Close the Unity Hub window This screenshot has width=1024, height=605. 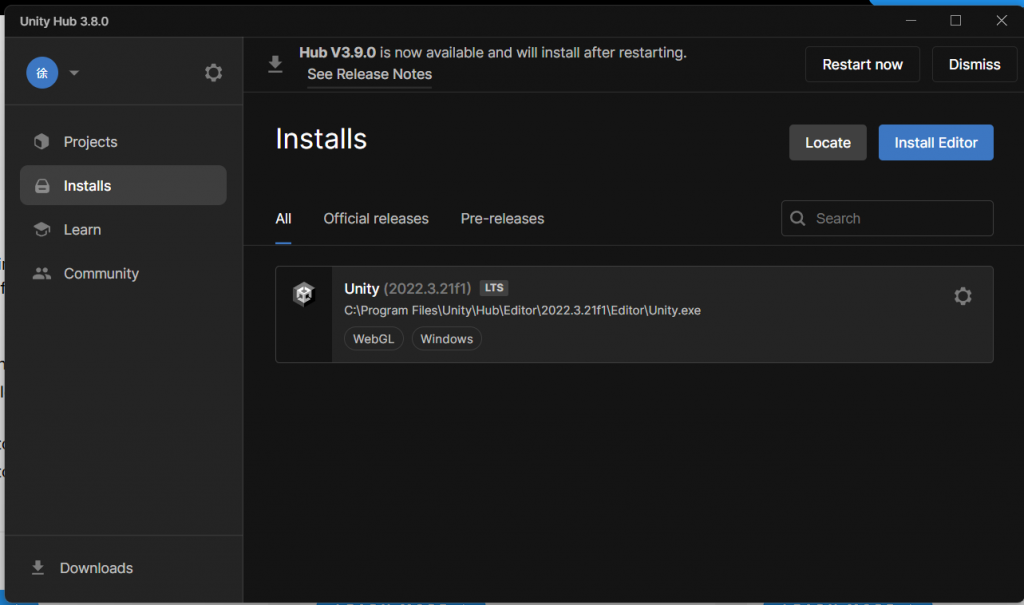(x=1000, y=21)
